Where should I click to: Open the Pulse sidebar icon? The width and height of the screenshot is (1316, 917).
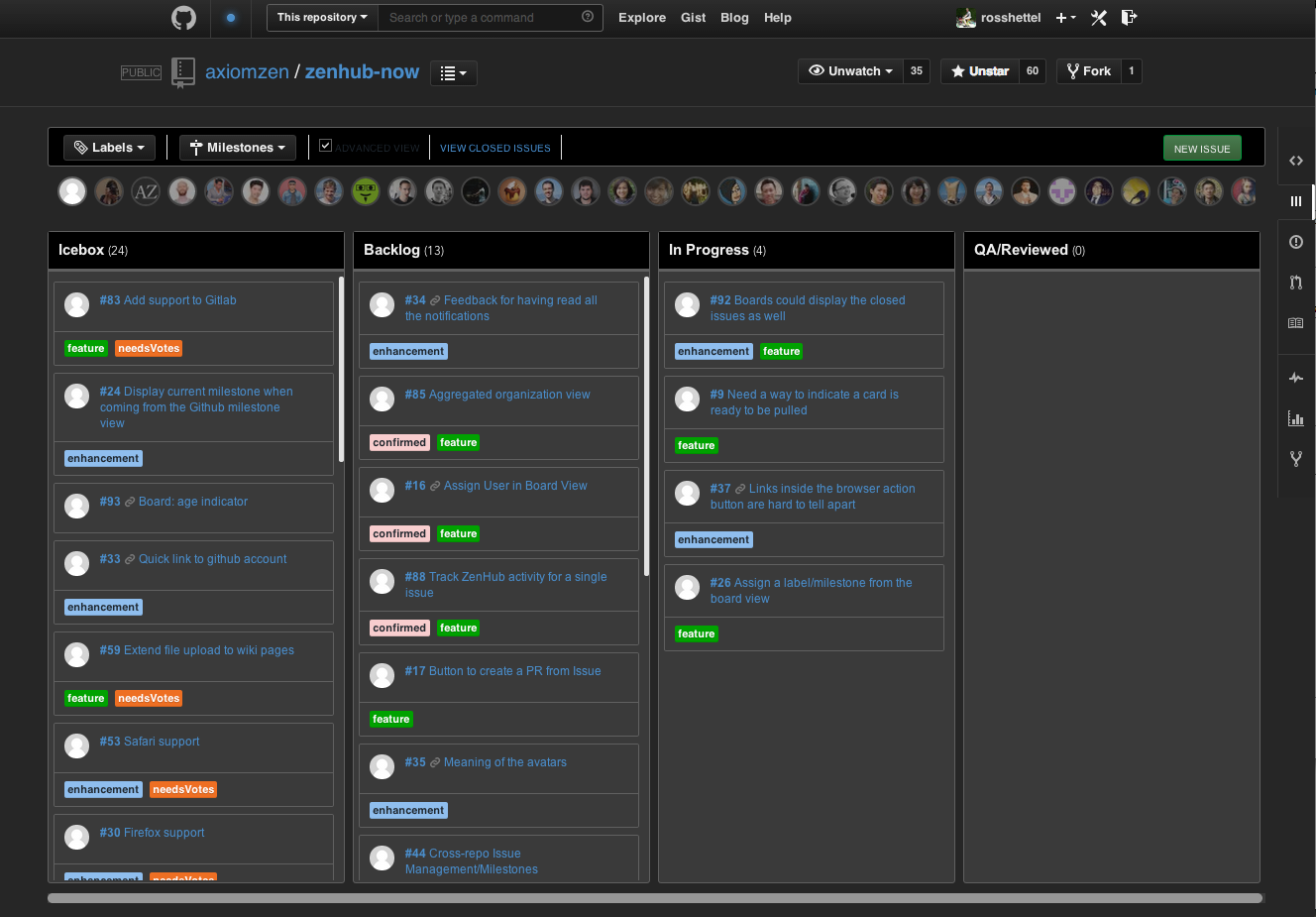[x=1296, y=378]
